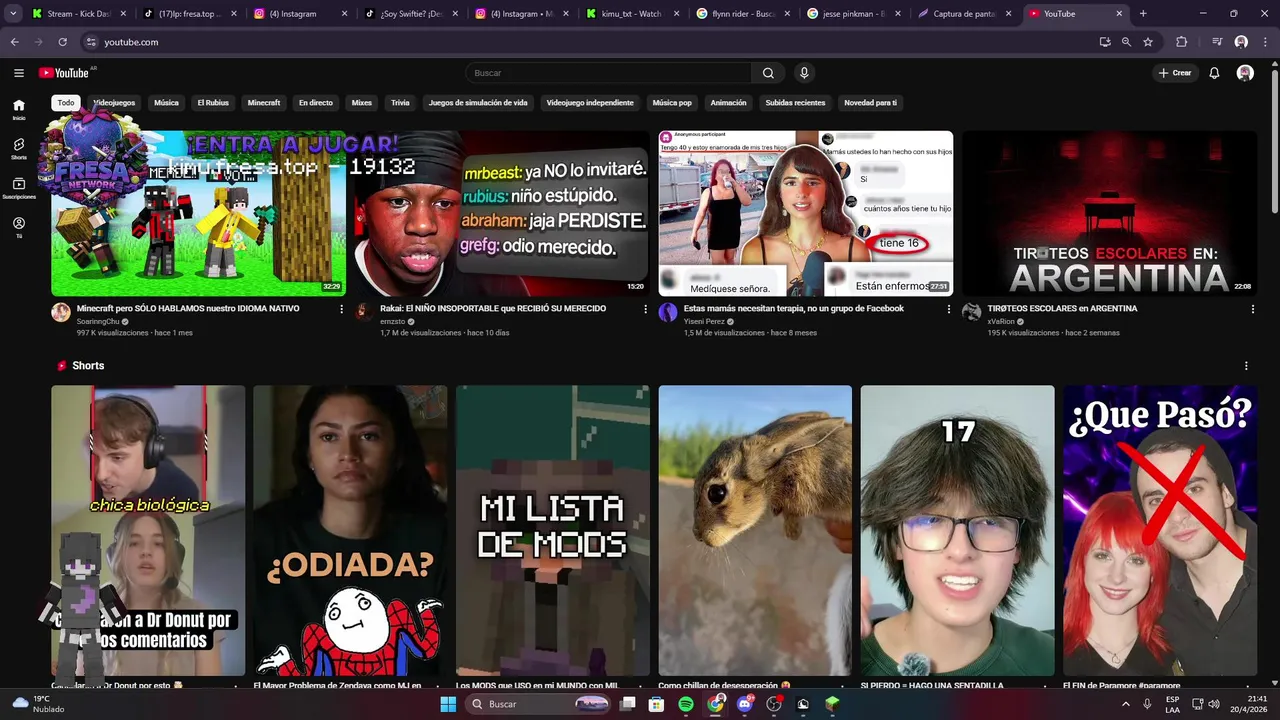Open Suscripciones in the sidebar

point(18,188)
